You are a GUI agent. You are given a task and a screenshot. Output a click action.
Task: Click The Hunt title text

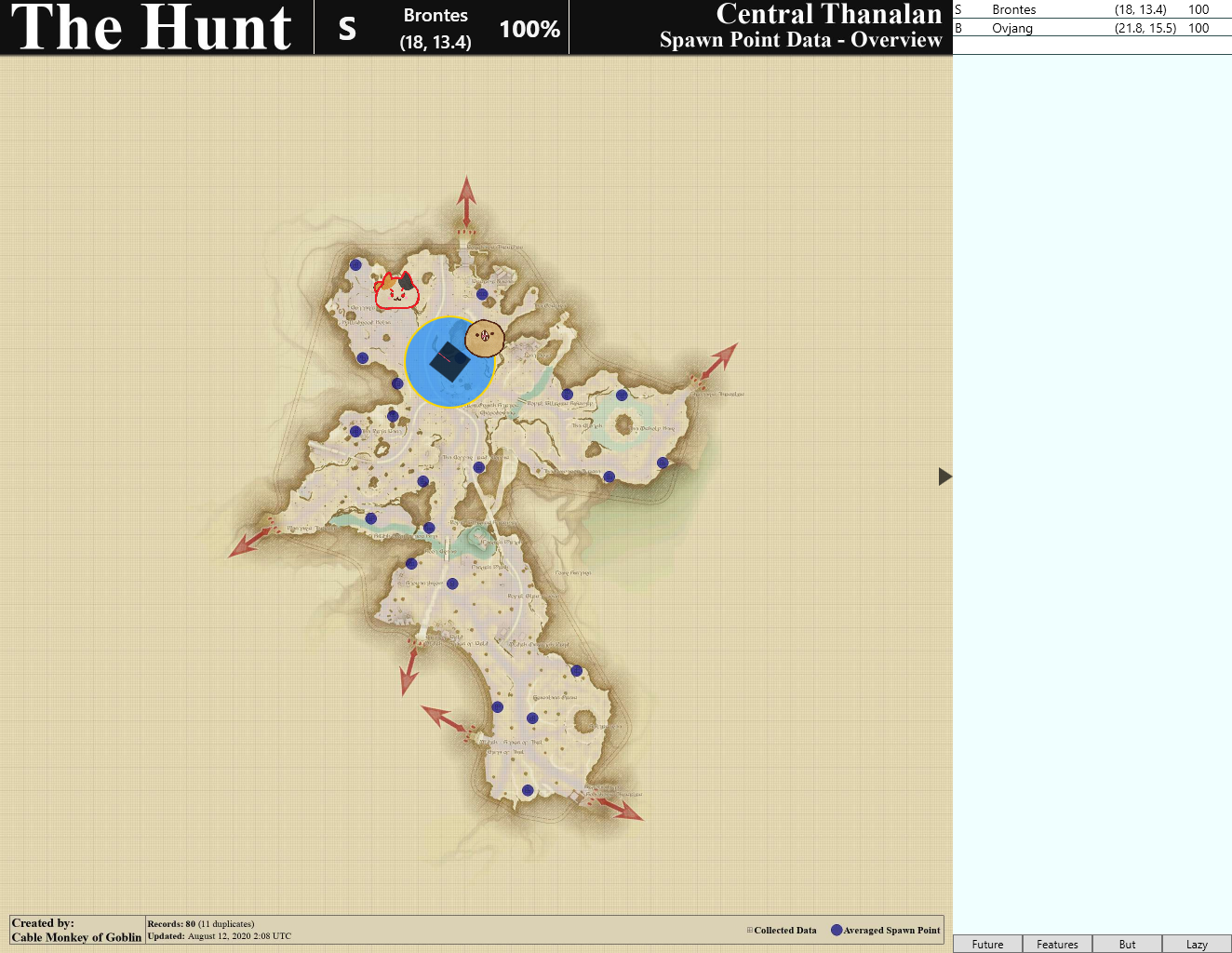[152, 27]
